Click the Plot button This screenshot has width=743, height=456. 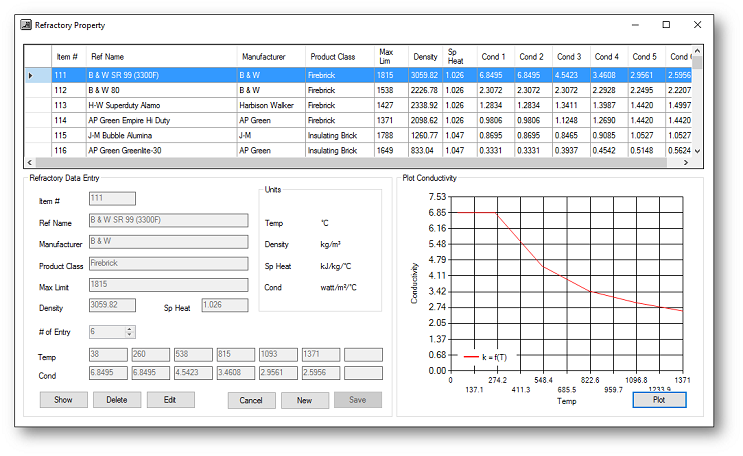(659, 400)
